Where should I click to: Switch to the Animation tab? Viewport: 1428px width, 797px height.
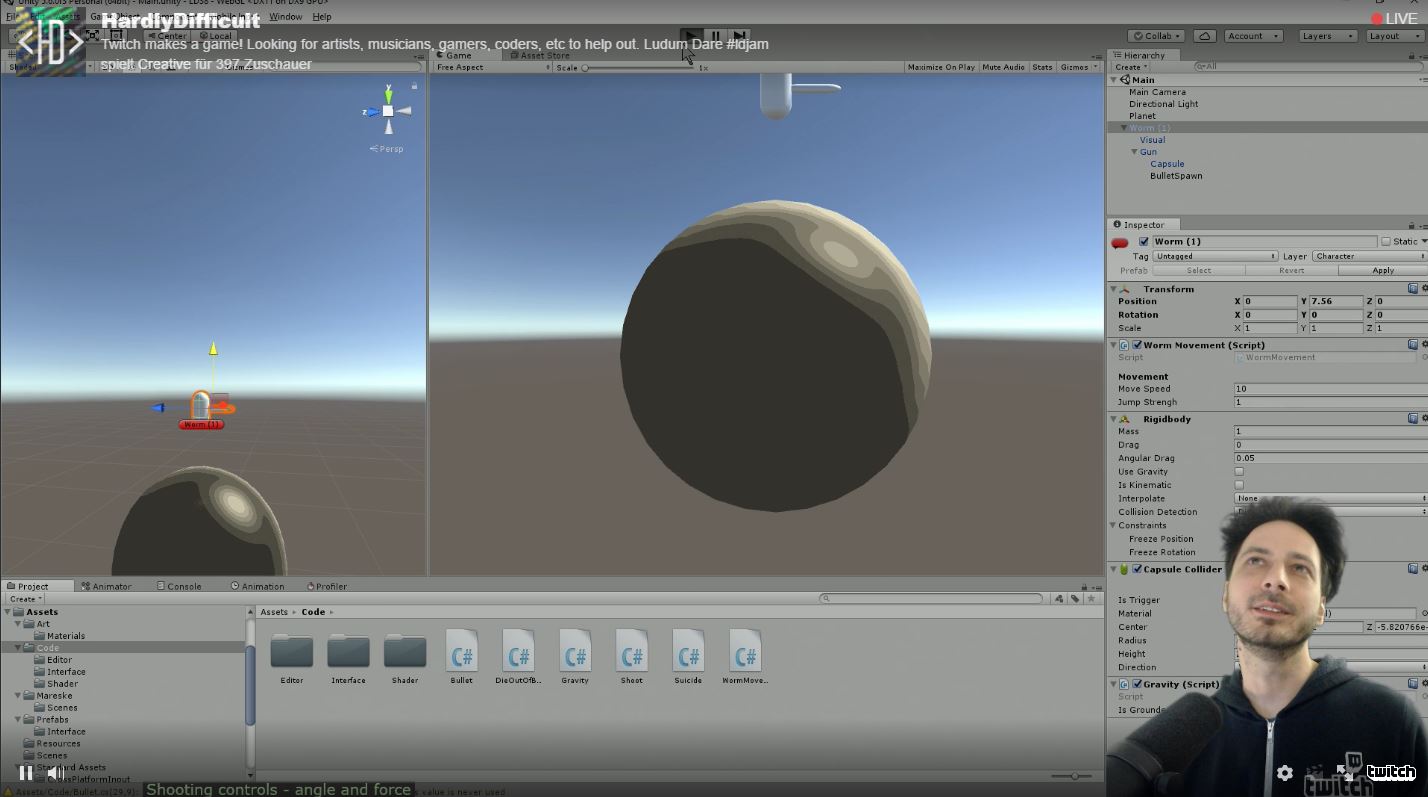pos(257,587)
